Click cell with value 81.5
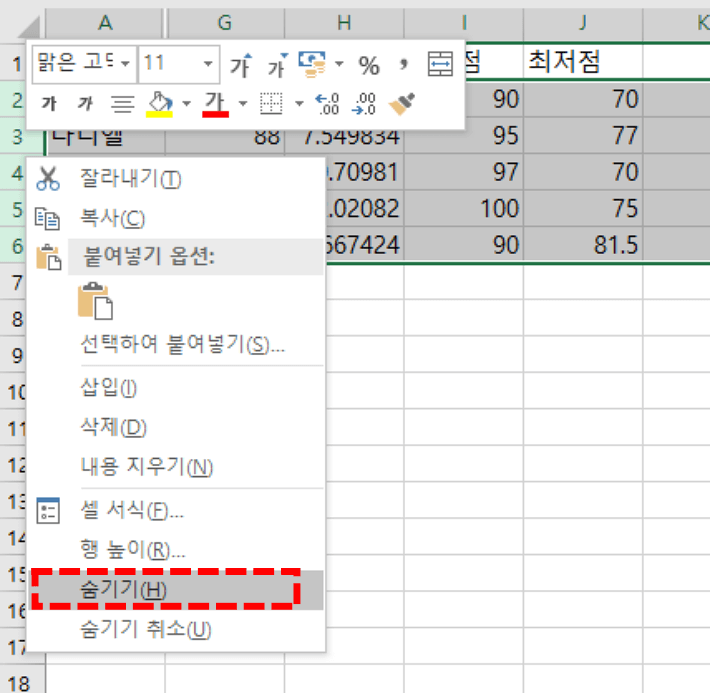This screenshot has width=710, height=693. click(583, 245)
